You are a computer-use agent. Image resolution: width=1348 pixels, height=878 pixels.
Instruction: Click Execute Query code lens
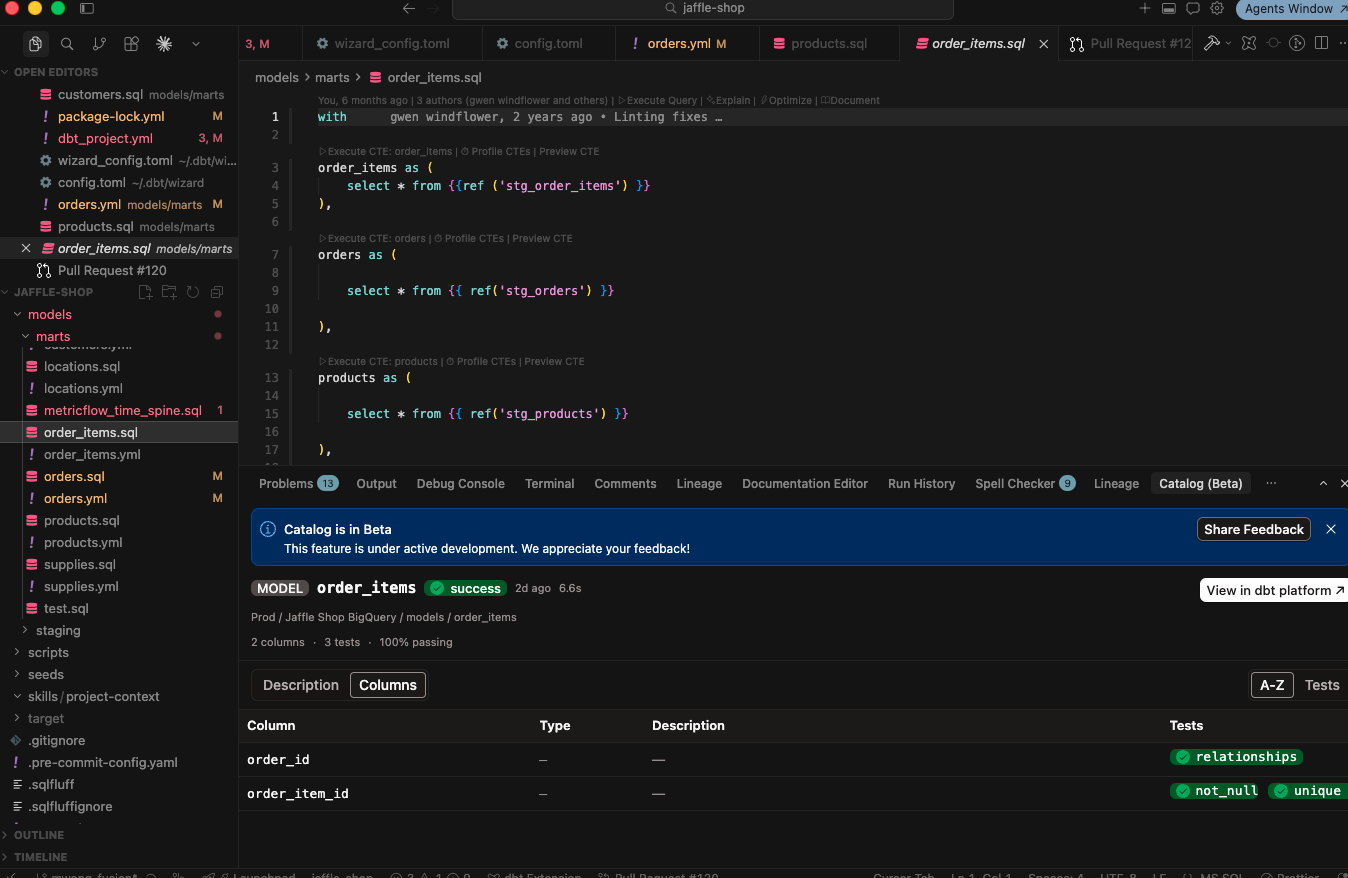pyautogui.click(x=658, y=100)
